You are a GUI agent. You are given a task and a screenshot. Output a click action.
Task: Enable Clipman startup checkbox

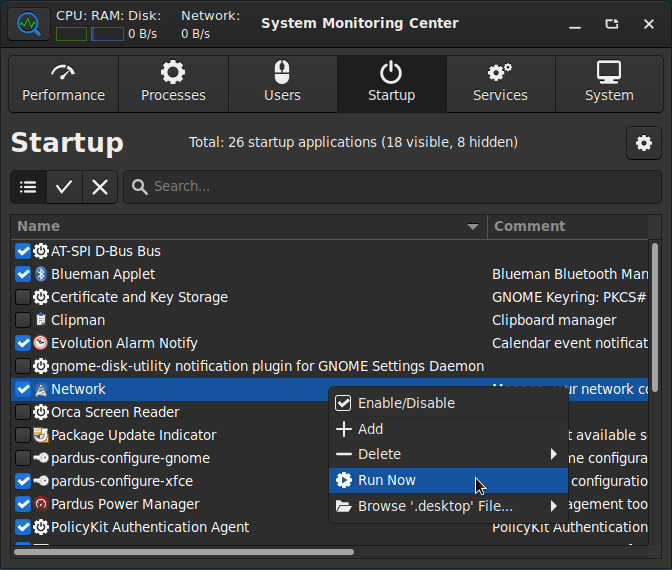[x=23, y=320]
